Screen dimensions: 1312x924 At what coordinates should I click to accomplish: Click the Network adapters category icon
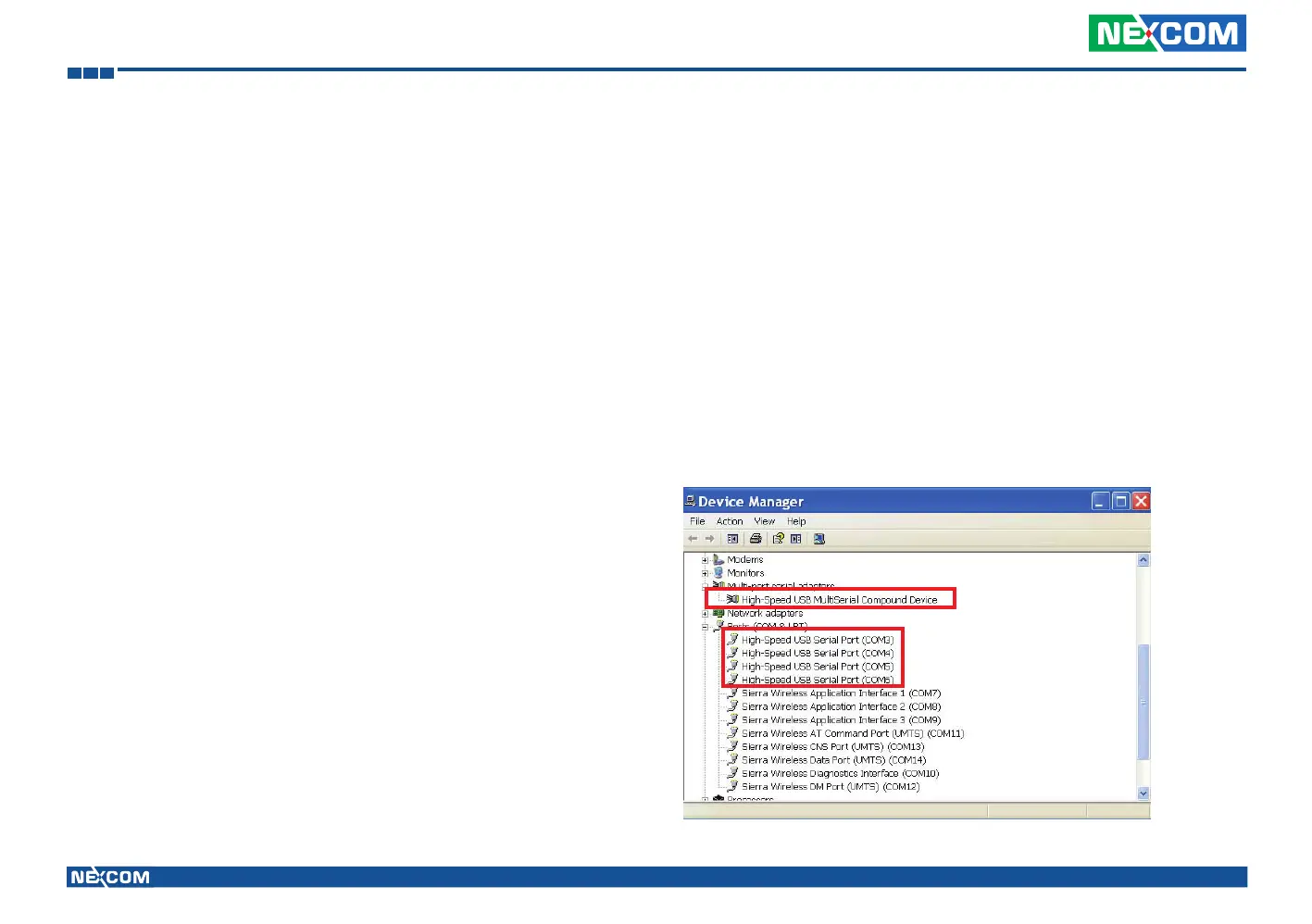(718, 613)
